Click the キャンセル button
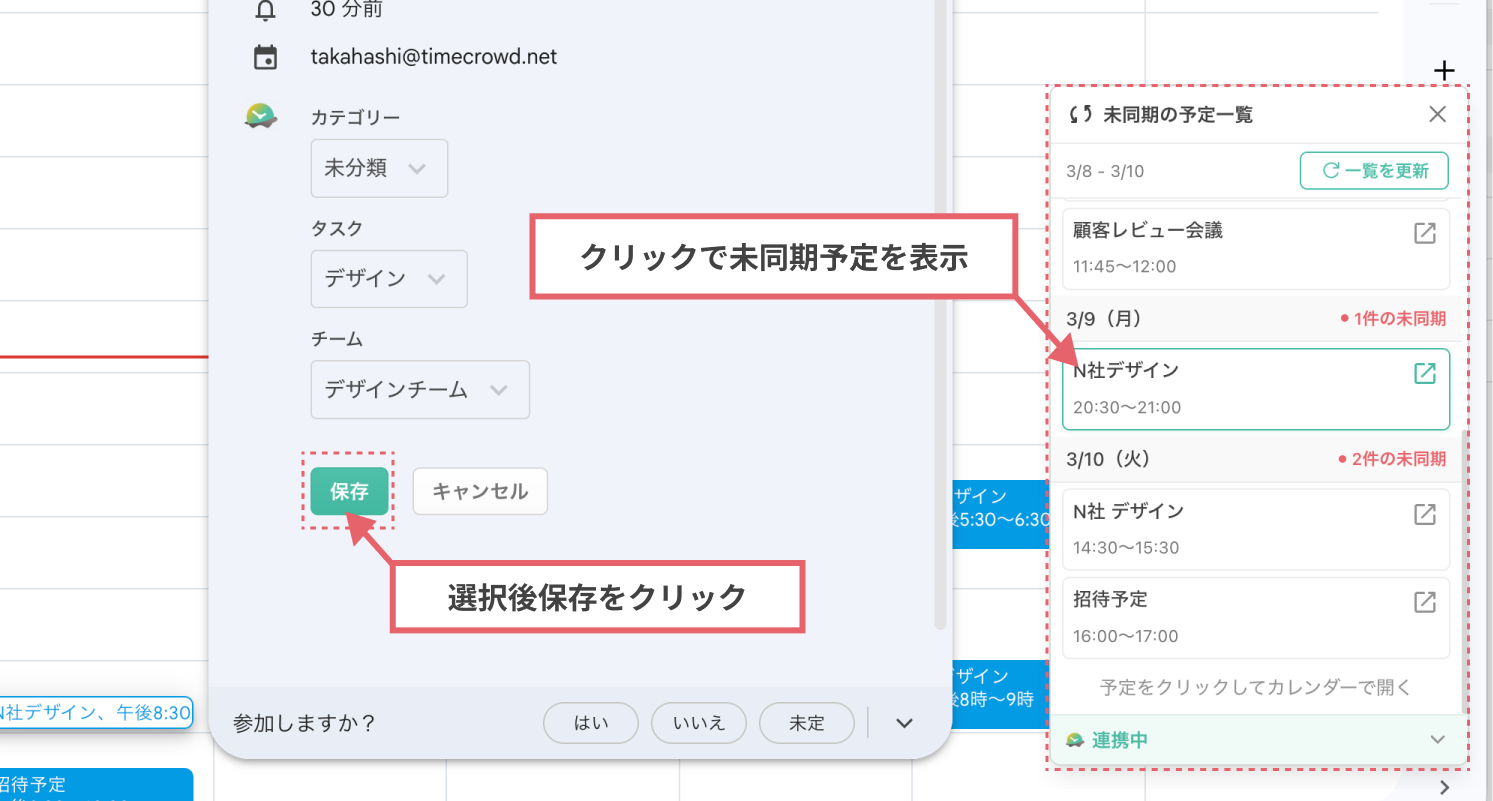This screenshot has height=801, width=1493. tap(480, 491)
